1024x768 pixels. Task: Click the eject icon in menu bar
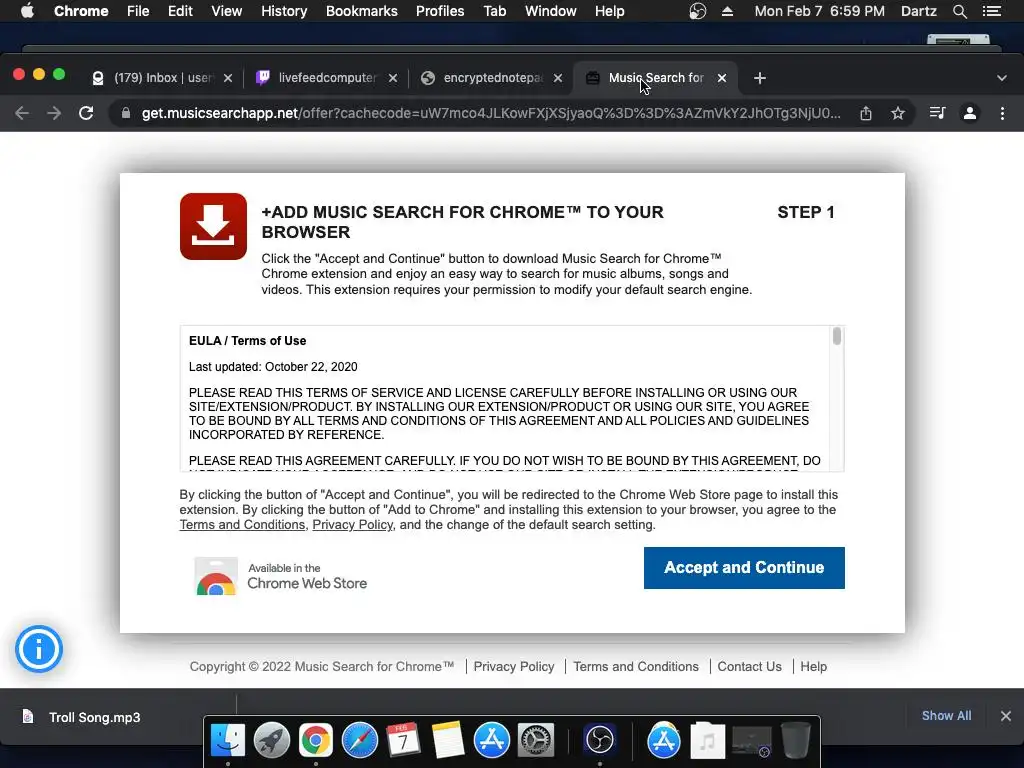[x=727, y=11]
